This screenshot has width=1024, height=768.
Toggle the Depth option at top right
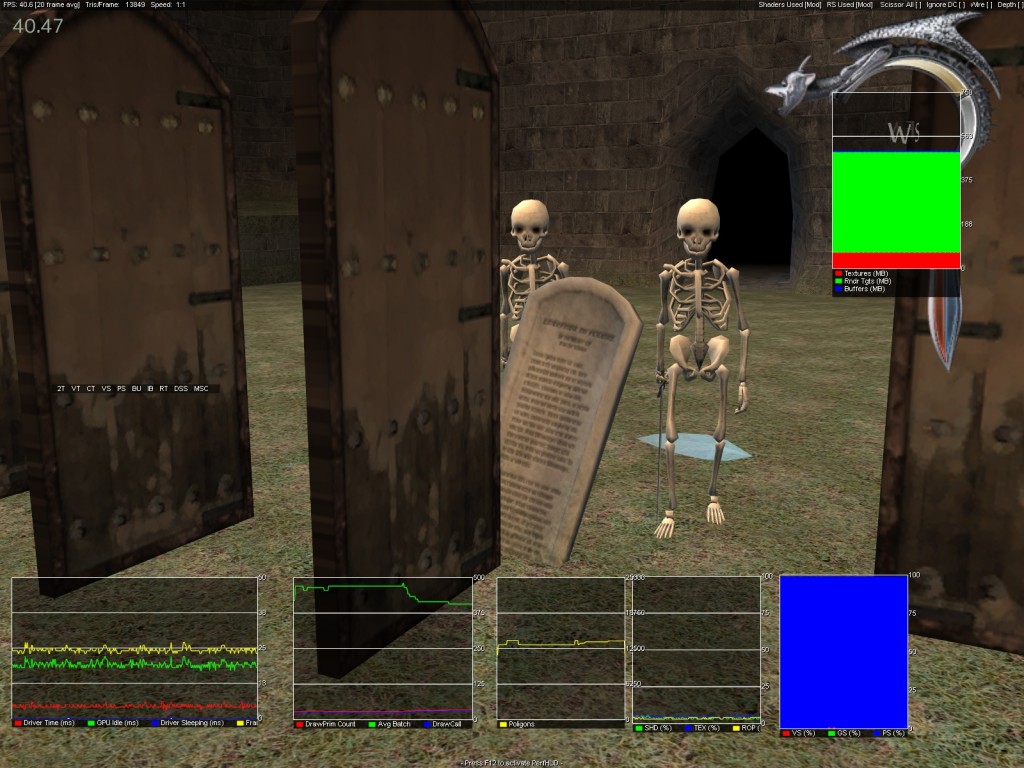[x=1010, y=5]
